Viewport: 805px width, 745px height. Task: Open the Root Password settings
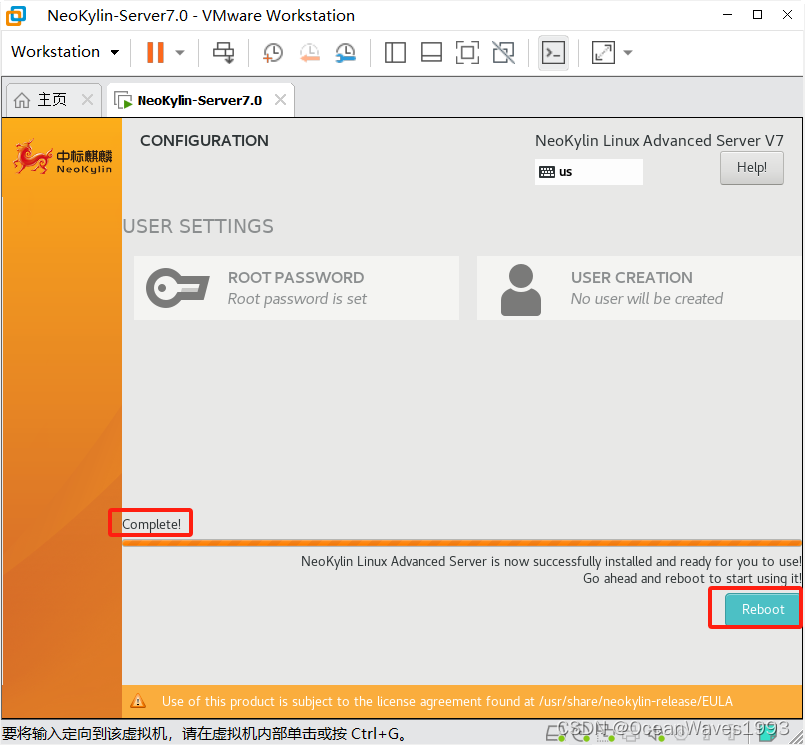click(296, 288)
